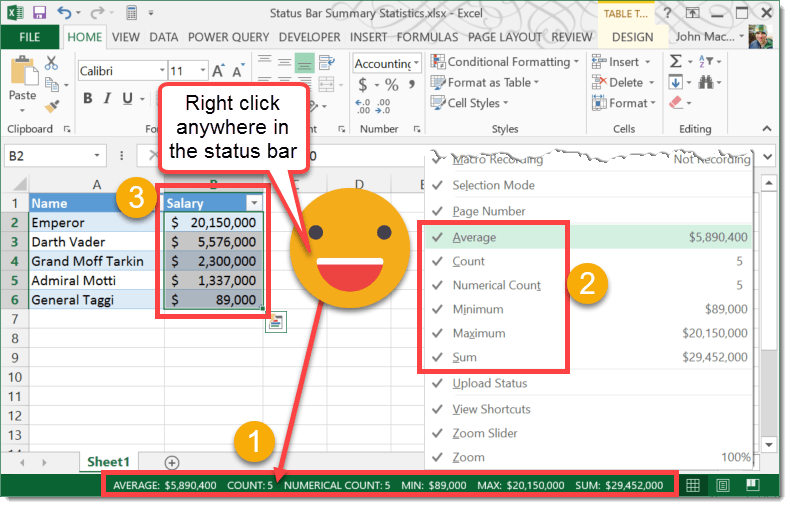790x507 pixels.
Task: Add a new sheet with the plus button
Action: (172, 463)
